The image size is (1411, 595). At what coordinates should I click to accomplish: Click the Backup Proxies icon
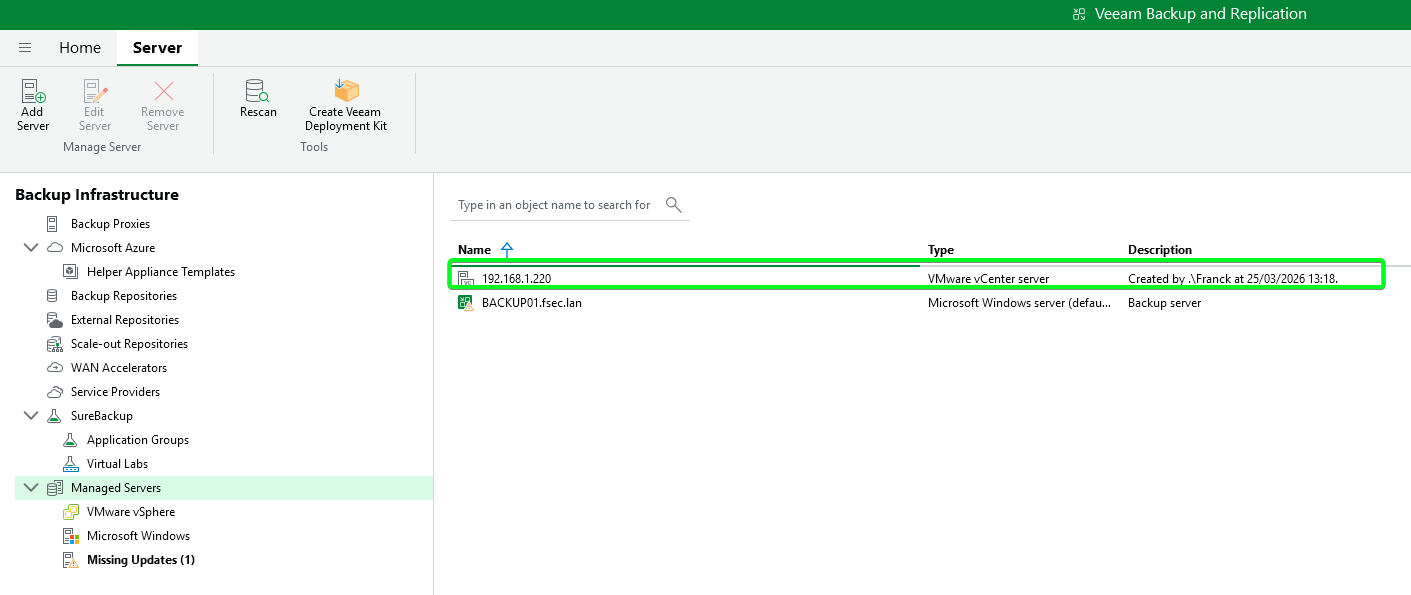click(53, 224)
